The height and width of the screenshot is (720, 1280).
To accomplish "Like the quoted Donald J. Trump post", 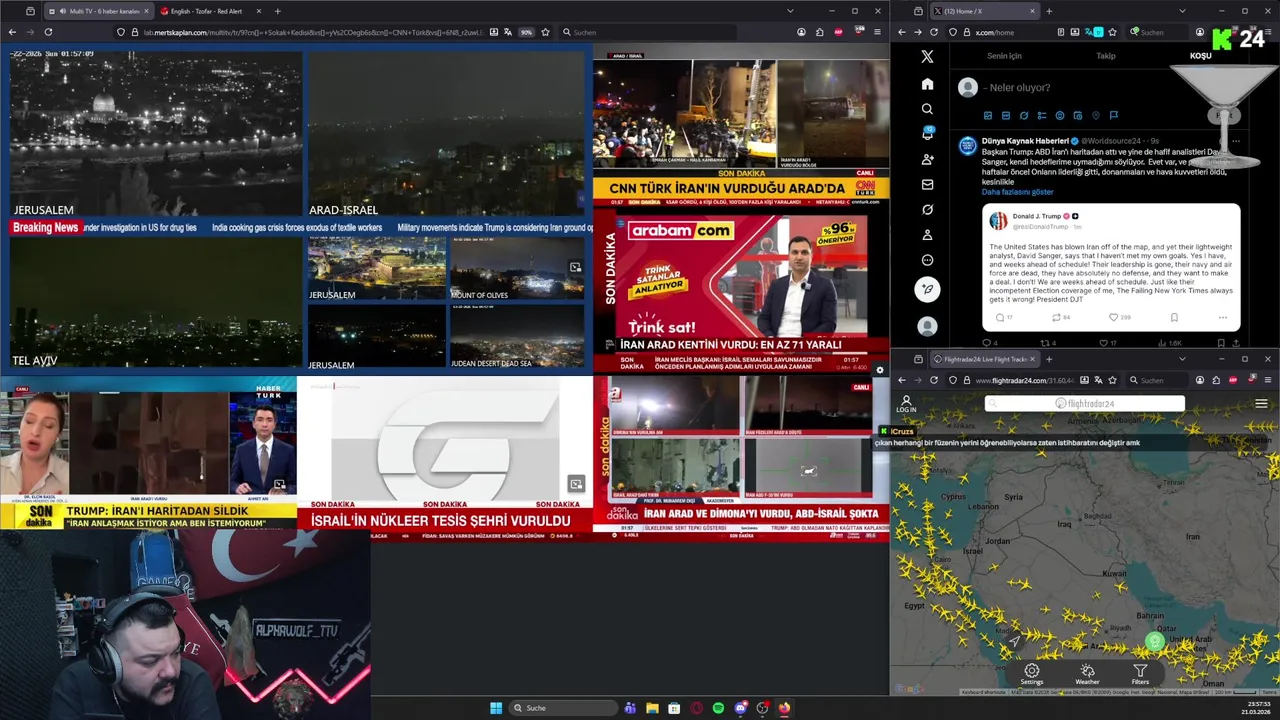I will (1113, 317).
